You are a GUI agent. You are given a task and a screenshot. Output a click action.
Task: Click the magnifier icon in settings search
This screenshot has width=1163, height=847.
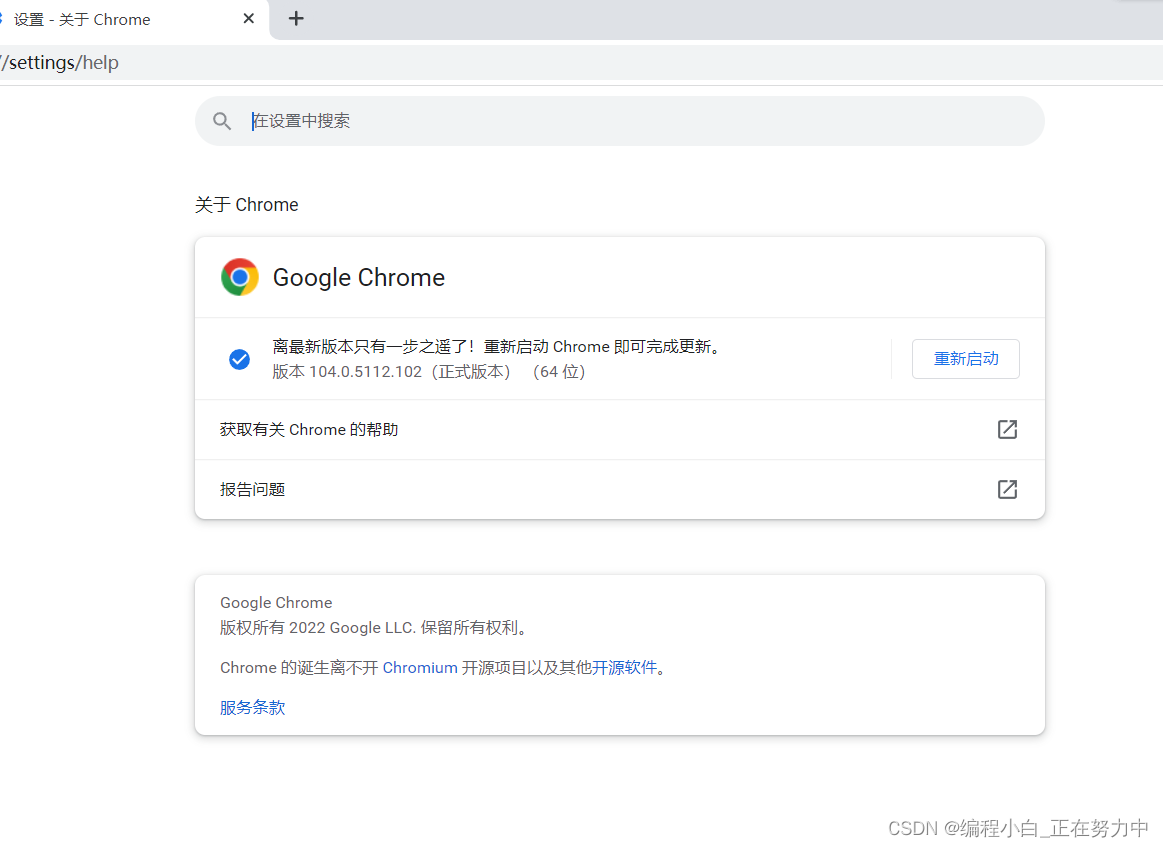pyautogui.click(x=222, y=121)
